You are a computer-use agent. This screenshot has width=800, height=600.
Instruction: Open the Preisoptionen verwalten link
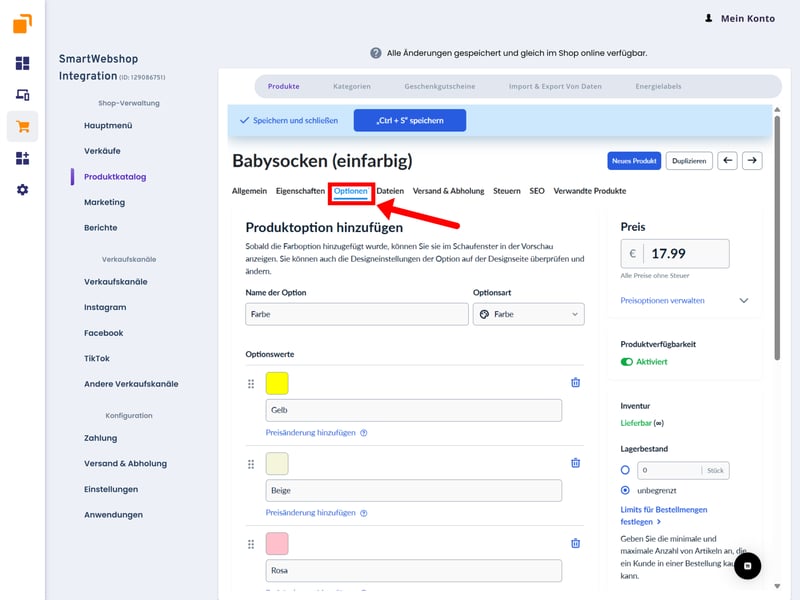click(662, 301)
